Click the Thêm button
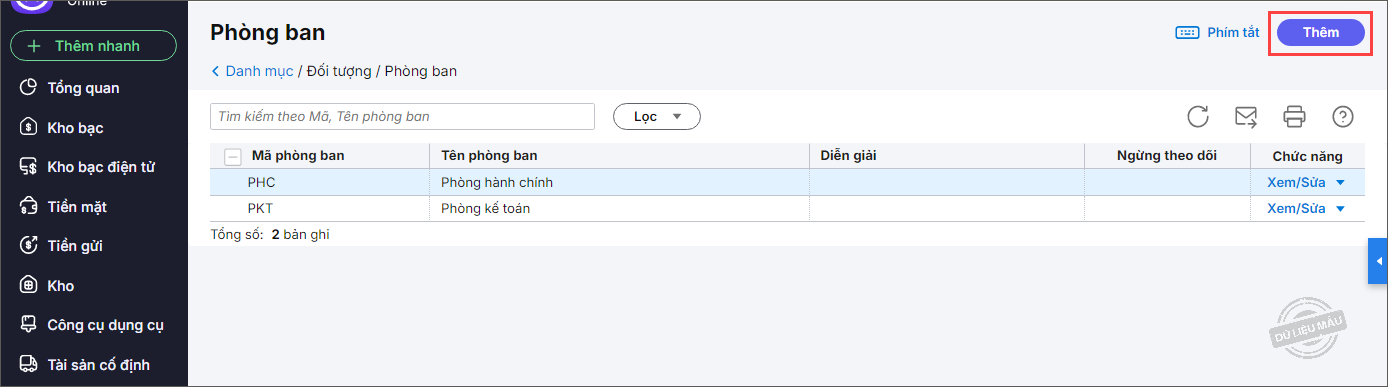Image resolution: width=1388 pixels, height=387 pixels. pyautogui.click(x=1320, y=32)
